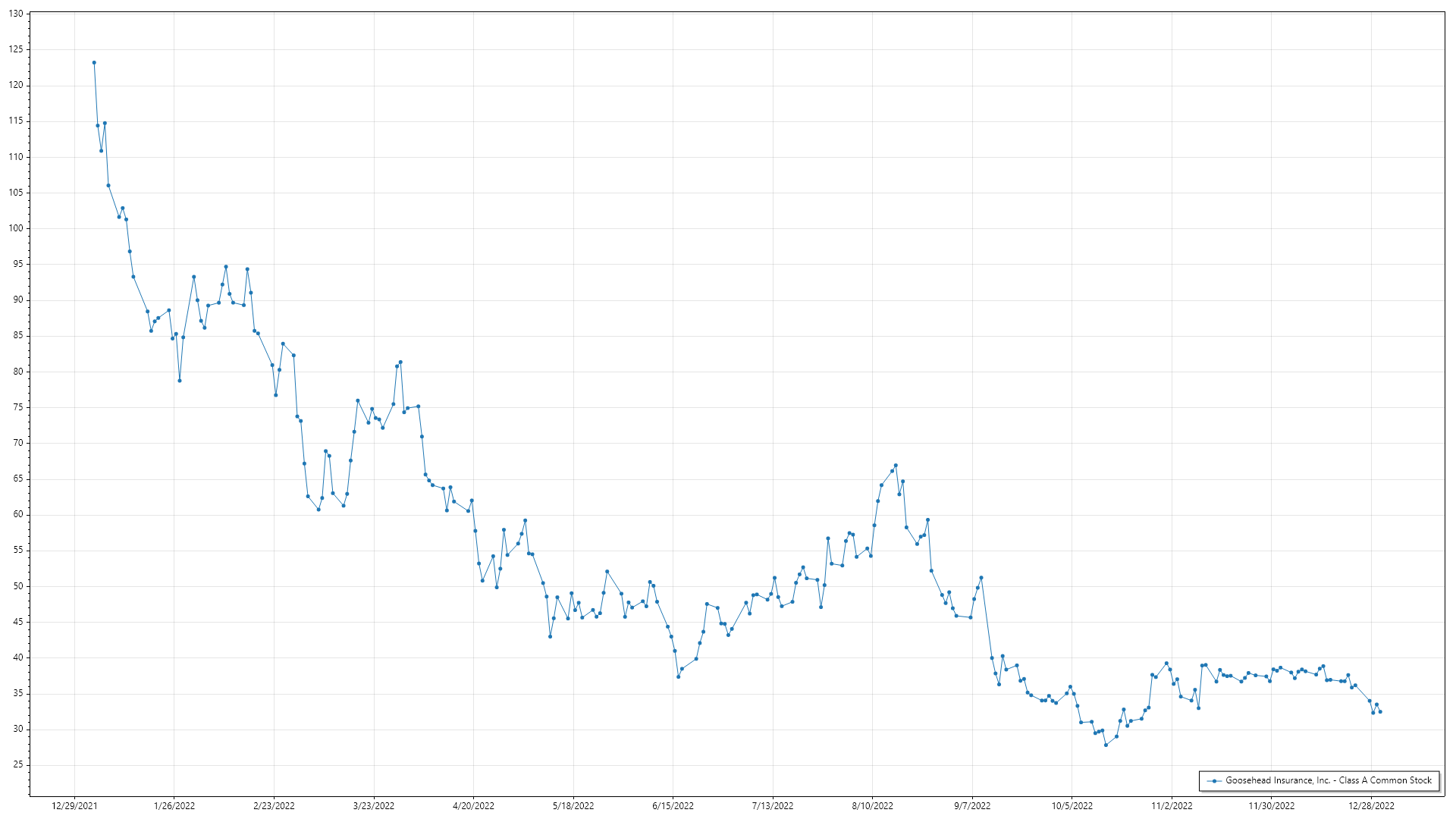
Task: Select the 10/5/2022 x-axis date label
Action: pos(1072,805)
